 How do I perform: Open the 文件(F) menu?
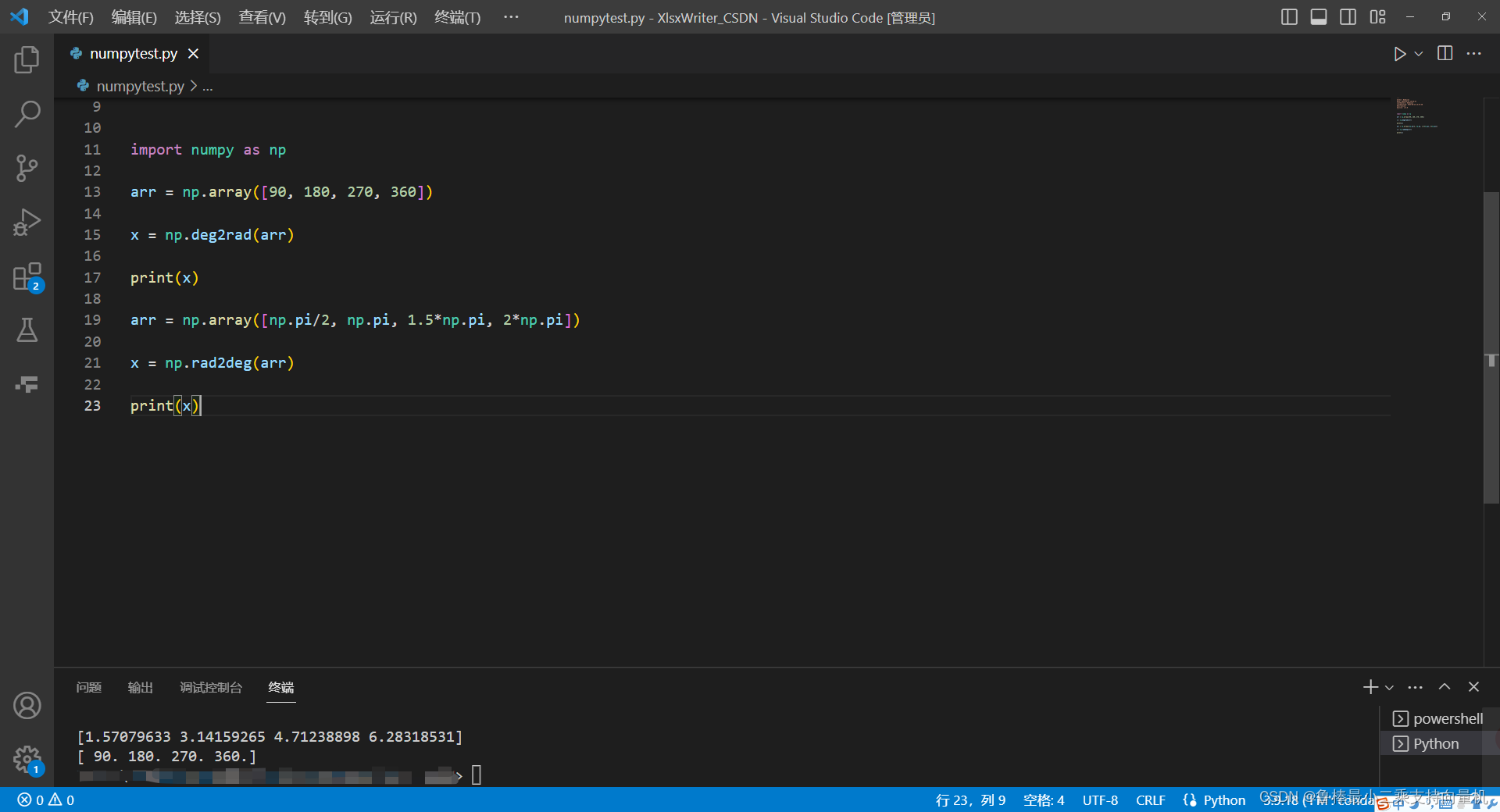[71, 17]
